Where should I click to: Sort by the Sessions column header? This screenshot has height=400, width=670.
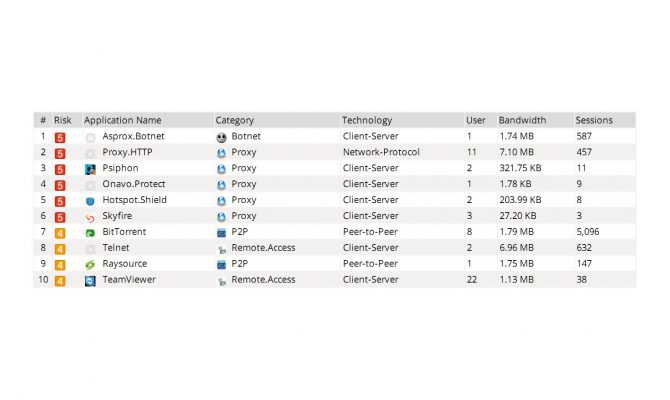[x=593, y=120]
